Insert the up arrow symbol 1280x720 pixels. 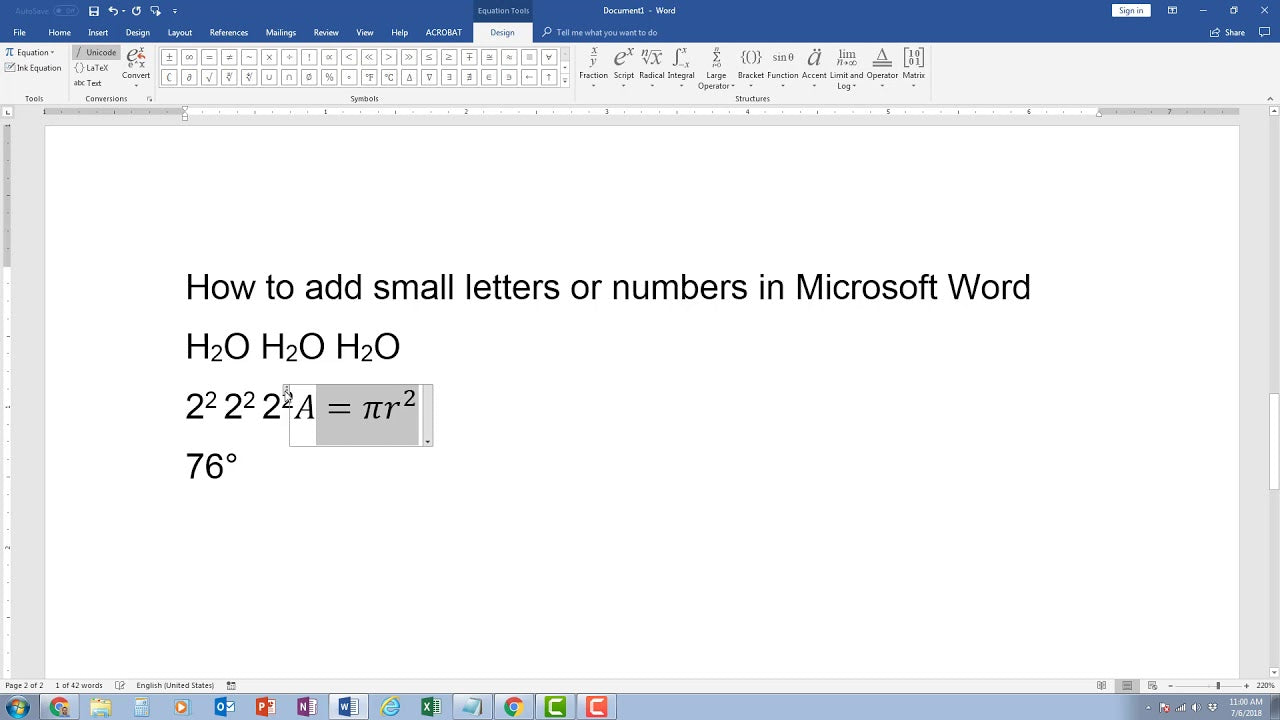549,77
